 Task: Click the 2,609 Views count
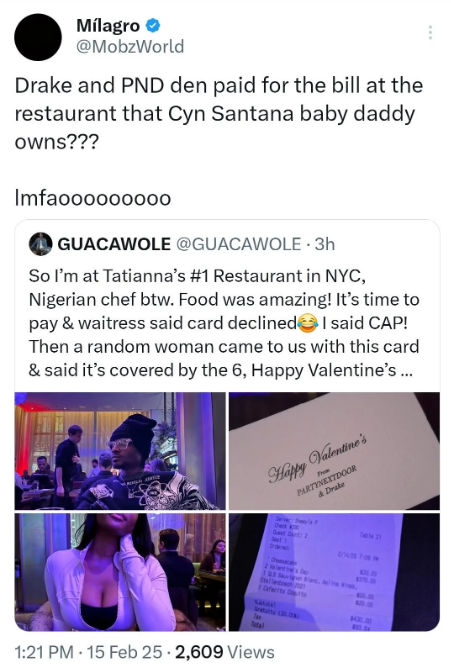click(x=225, y=652)
